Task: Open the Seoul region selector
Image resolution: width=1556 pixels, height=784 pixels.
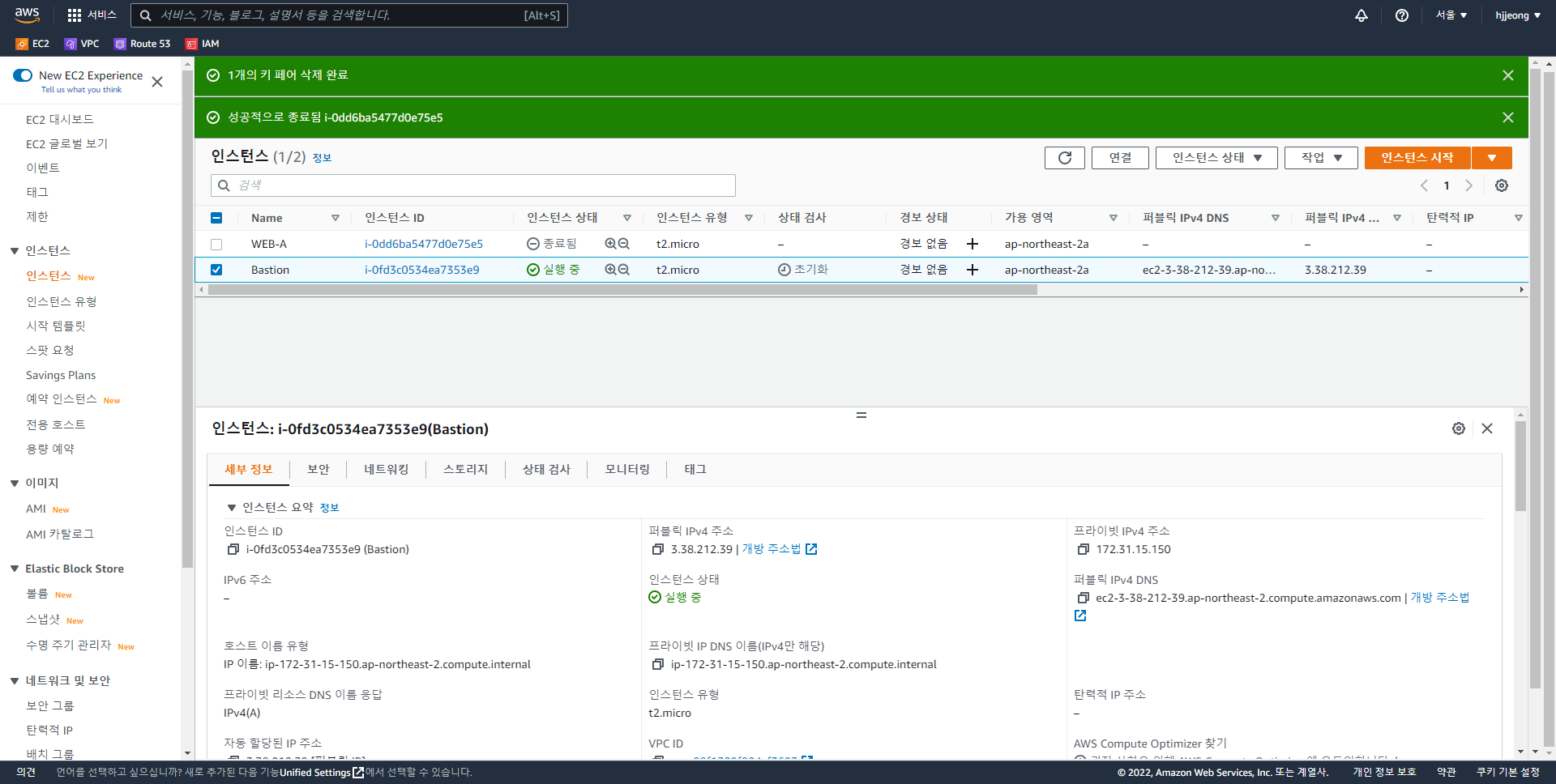Action: tap(1451, 15)
